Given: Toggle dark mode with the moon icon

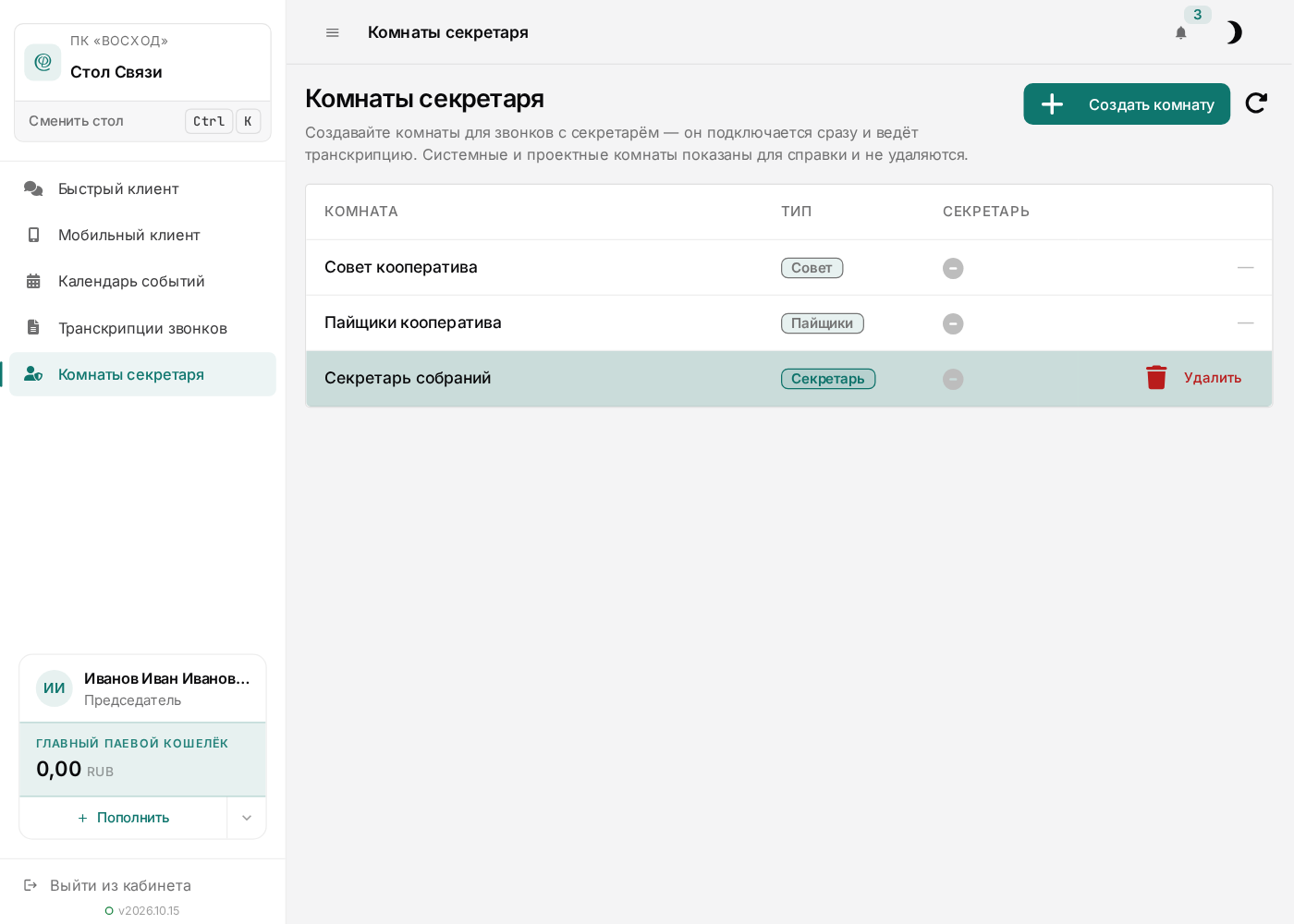Looking at the screenshot, I should click(1234, 33).
